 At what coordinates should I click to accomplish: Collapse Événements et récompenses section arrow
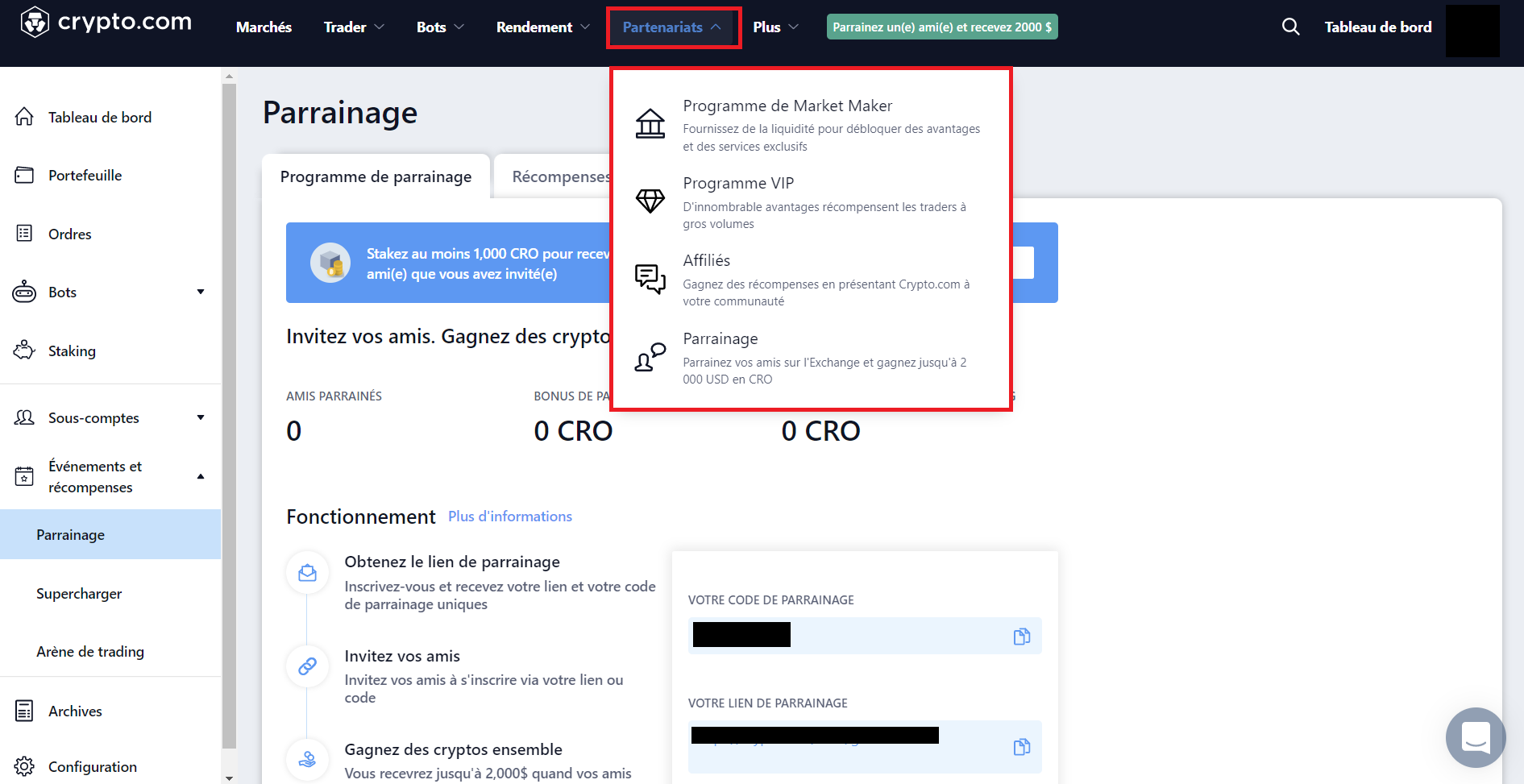(x=201, y=476)
